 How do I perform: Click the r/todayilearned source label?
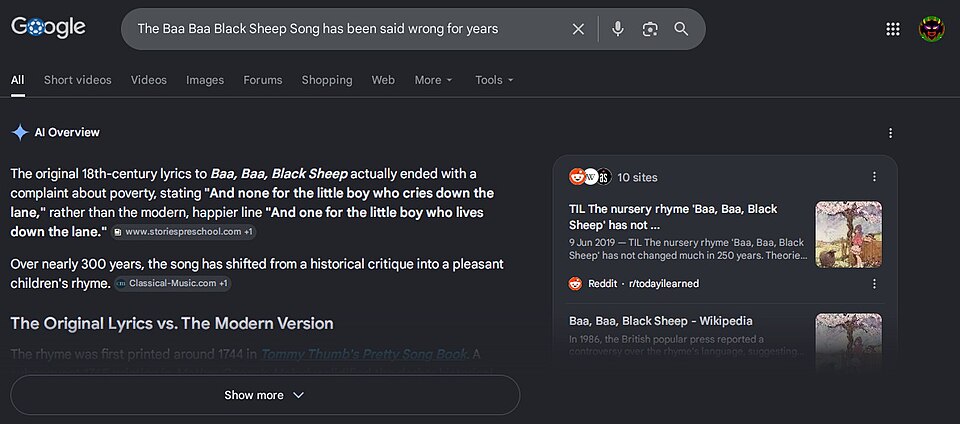click(664, 284)
